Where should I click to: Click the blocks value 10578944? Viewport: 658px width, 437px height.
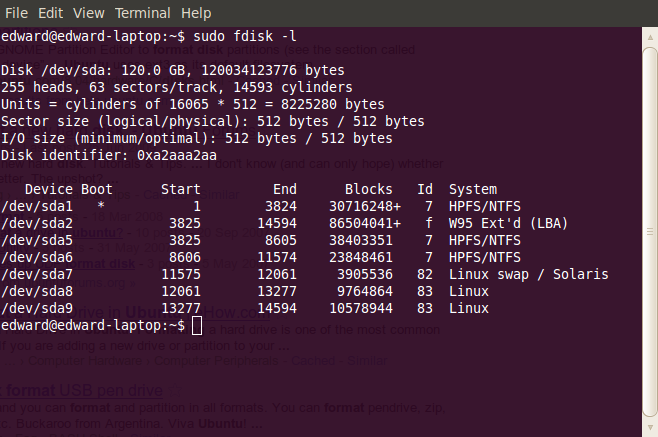coord(361,309)
